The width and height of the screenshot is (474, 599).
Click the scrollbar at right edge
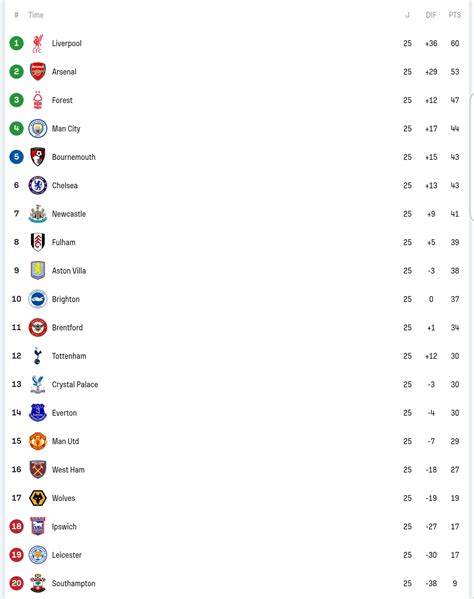point(472,157)
